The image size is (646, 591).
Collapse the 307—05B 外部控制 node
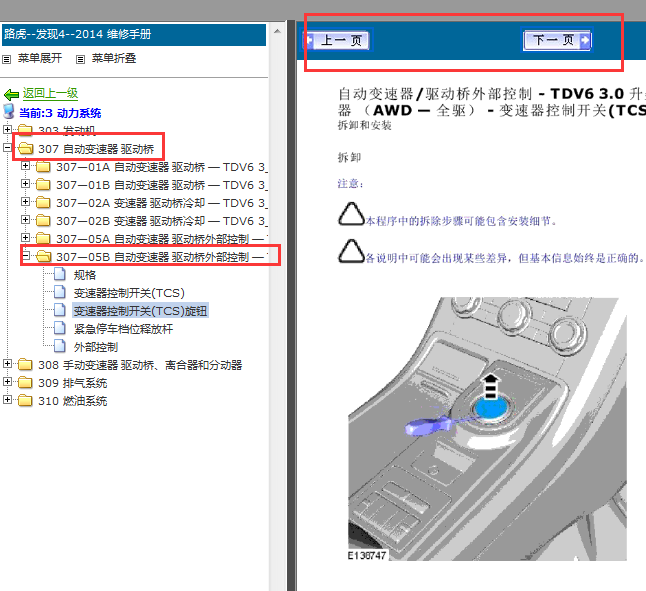pos(25,256)
